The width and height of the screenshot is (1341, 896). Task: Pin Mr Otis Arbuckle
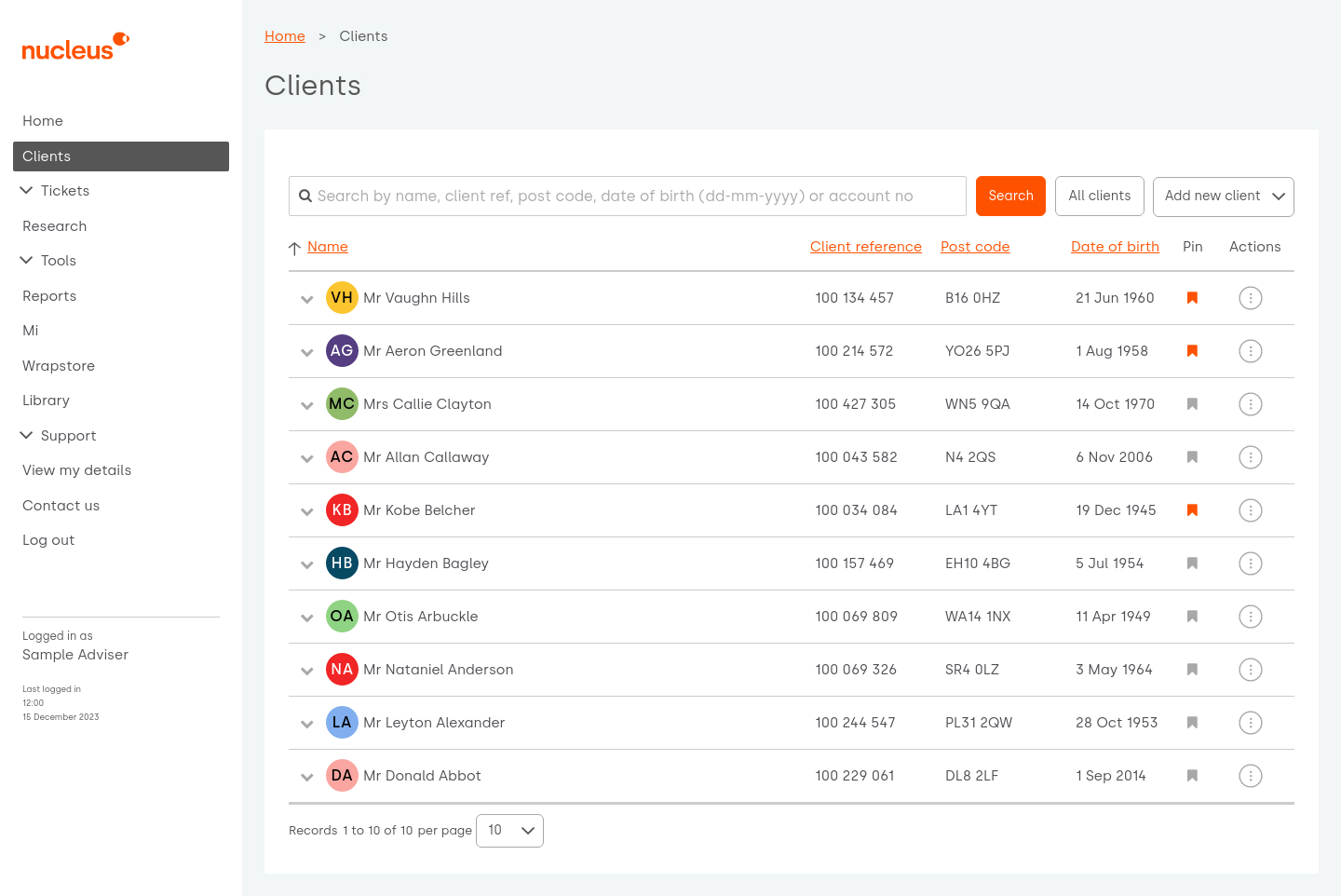click(x=1192, y=617)
